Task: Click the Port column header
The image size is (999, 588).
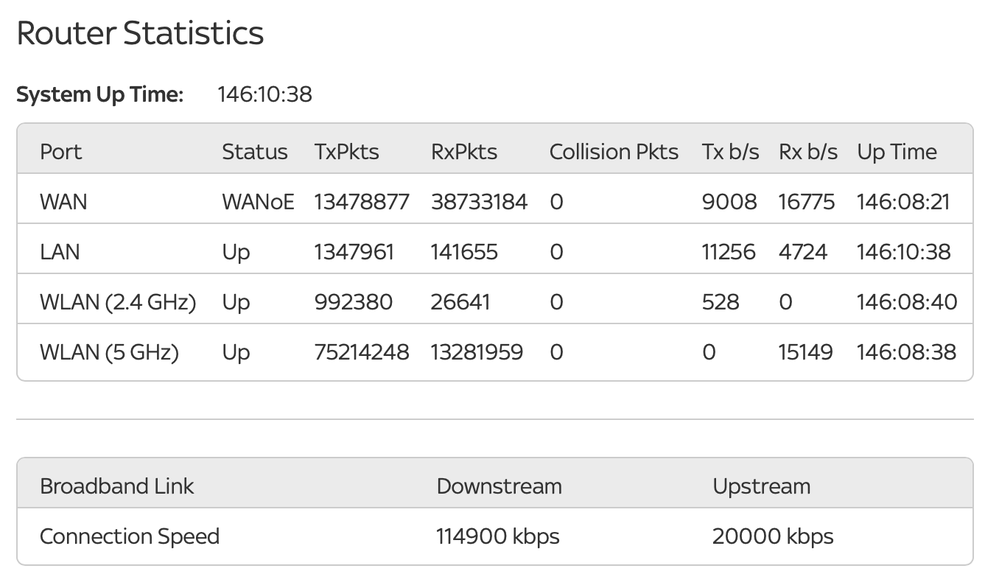Action: (61, 152)
